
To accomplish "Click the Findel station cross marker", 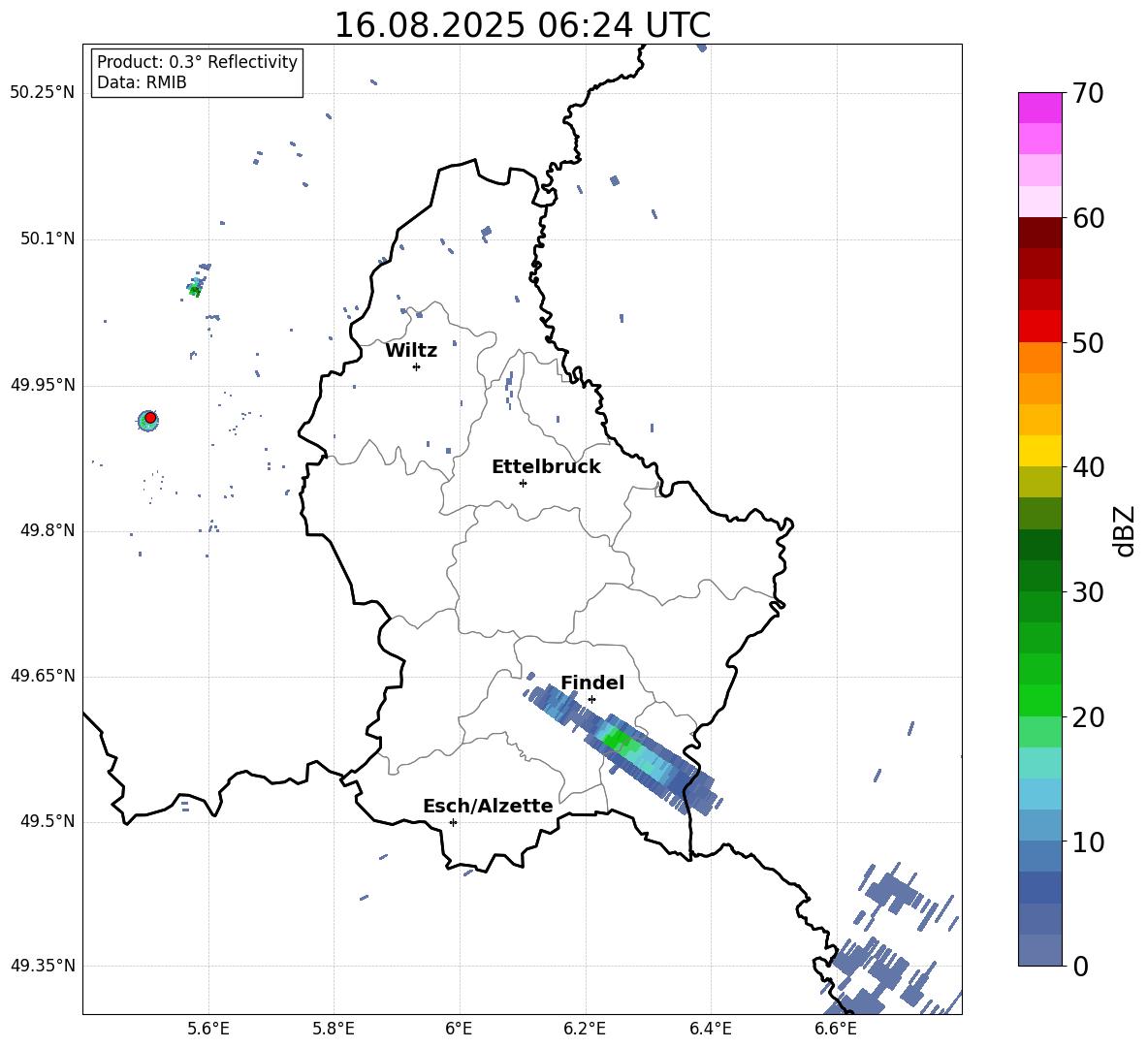I will [591, 700].
